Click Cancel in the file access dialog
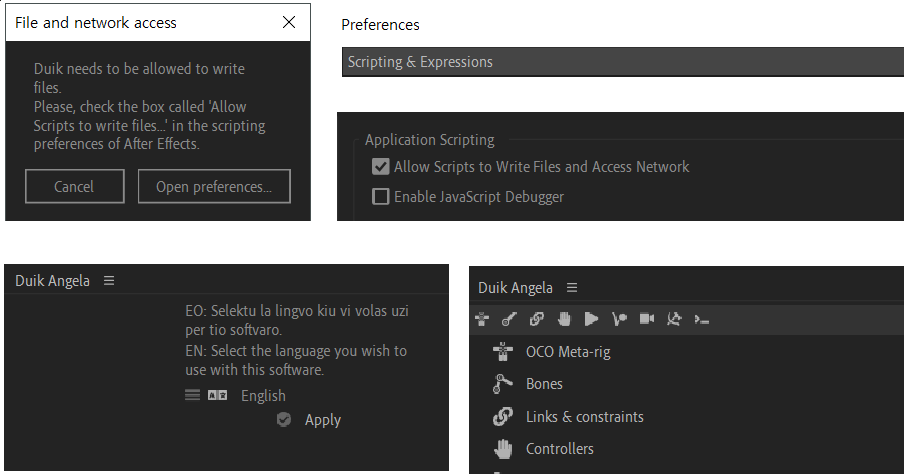 pos(74,186)
